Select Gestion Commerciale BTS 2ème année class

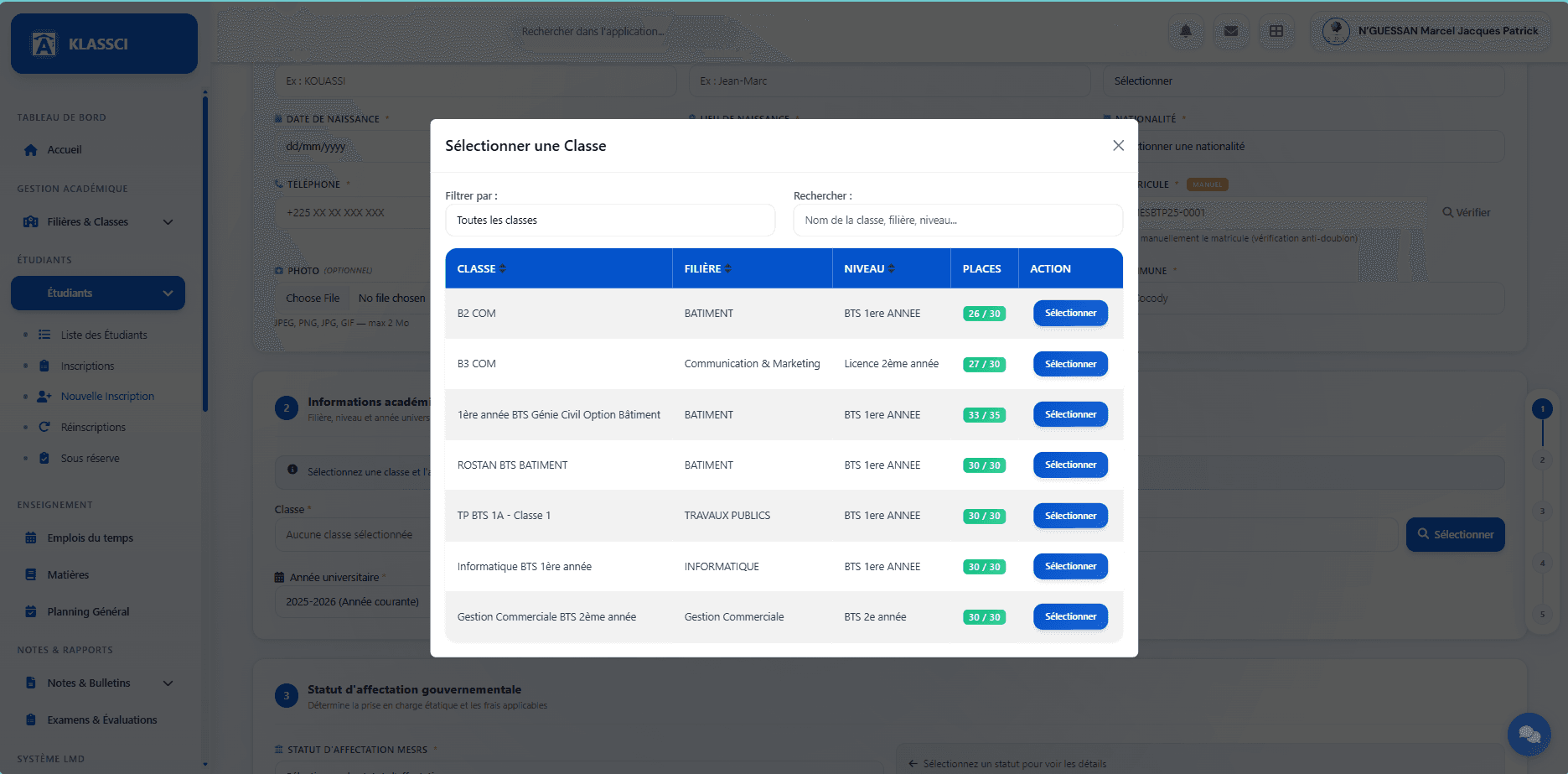1070,616
